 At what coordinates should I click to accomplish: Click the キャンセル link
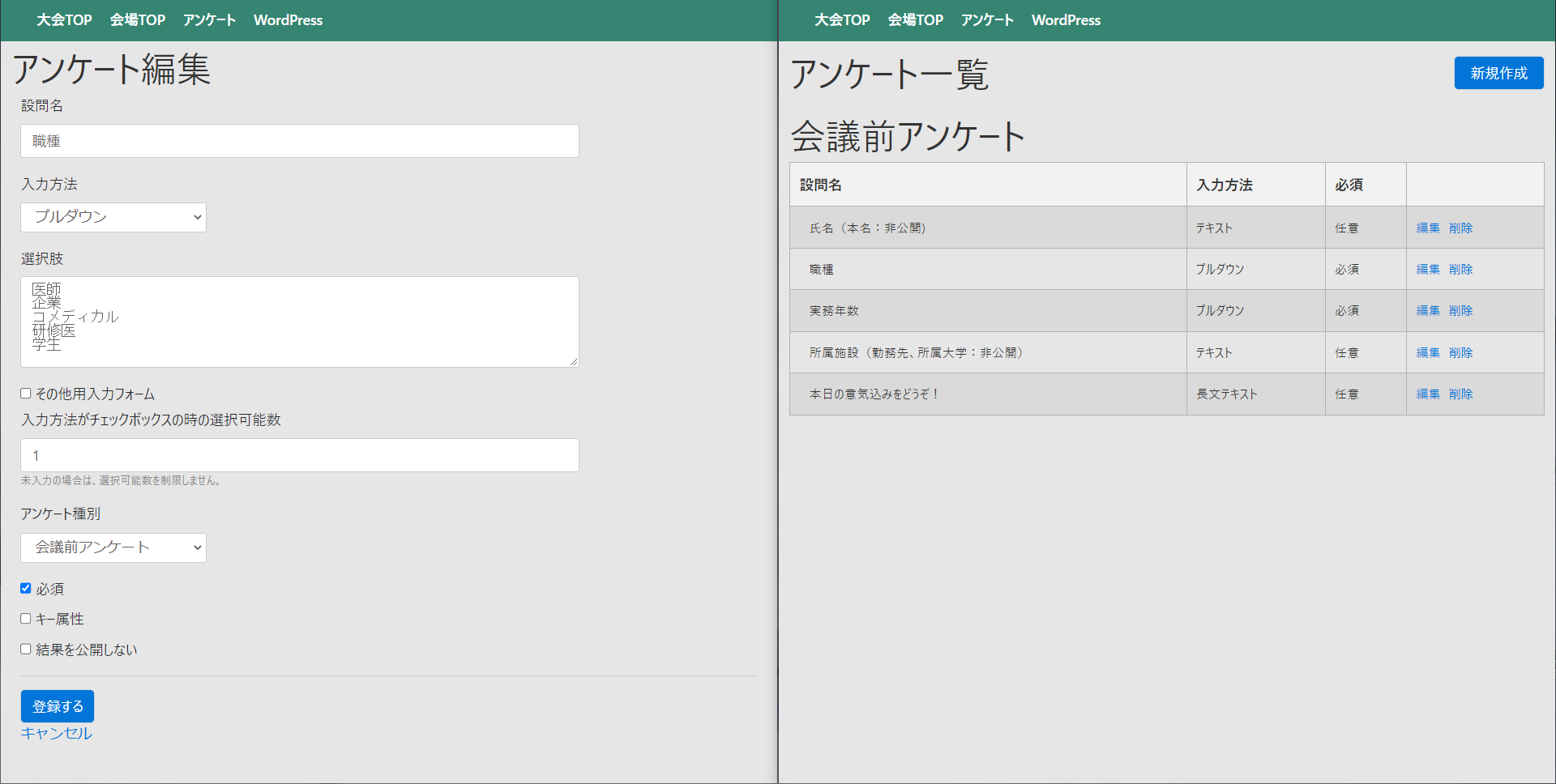coord(57,733)
